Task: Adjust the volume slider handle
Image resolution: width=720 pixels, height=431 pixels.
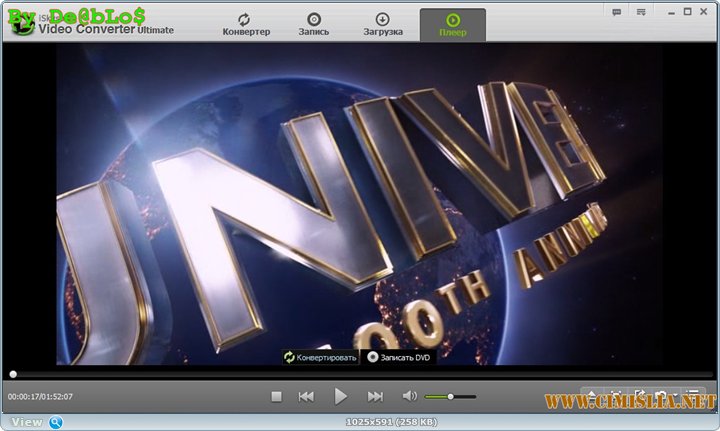Action: click(451, 397)
